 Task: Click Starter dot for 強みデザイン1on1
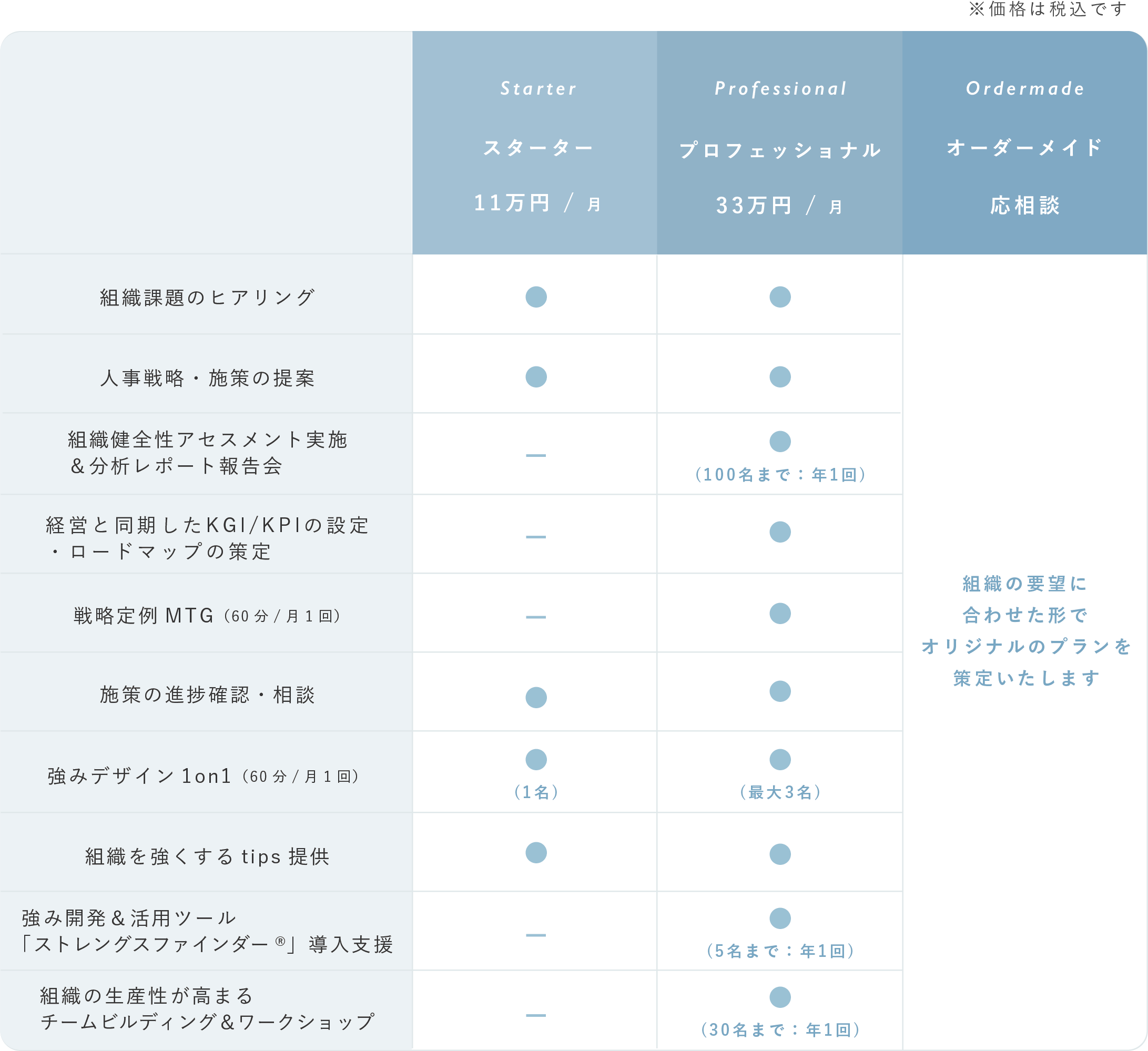pyautogui.click(x=536, y=760)
